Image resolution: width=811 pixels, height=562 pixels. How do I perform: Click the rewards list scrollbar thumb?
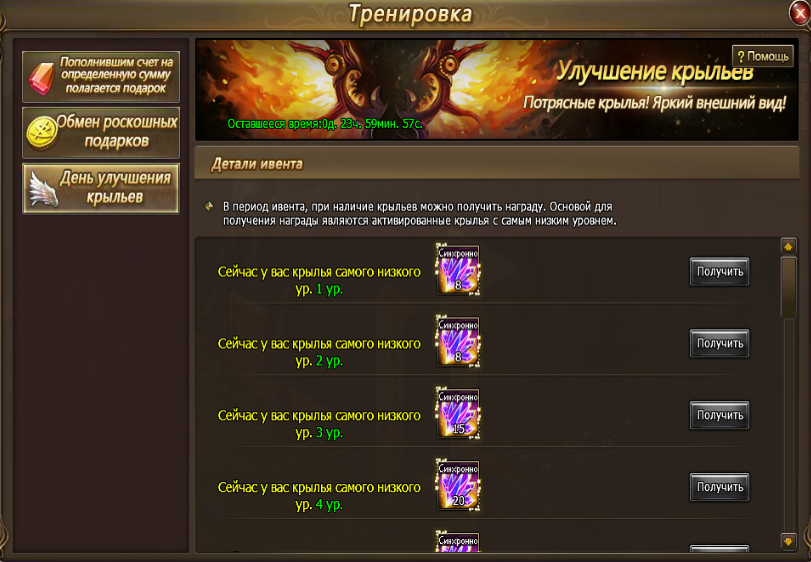point(788,287)
